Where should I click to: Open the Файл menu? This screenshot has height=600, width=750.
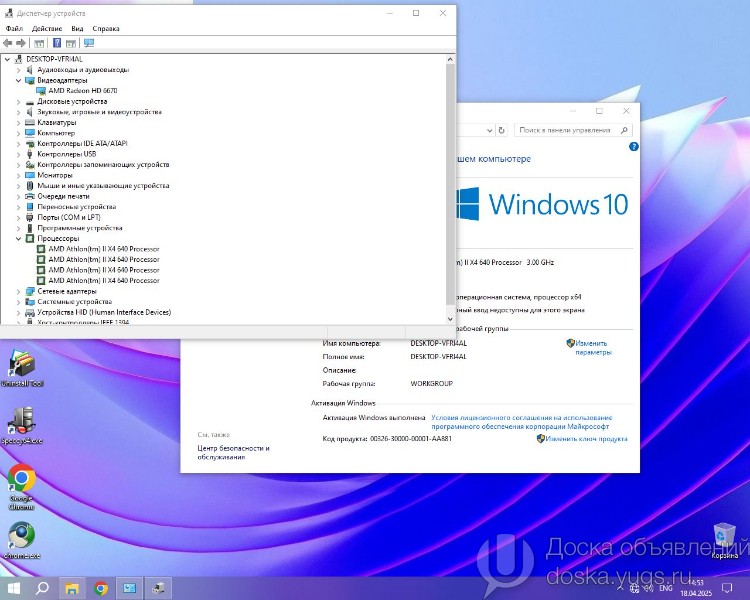(x=14, y=29)
